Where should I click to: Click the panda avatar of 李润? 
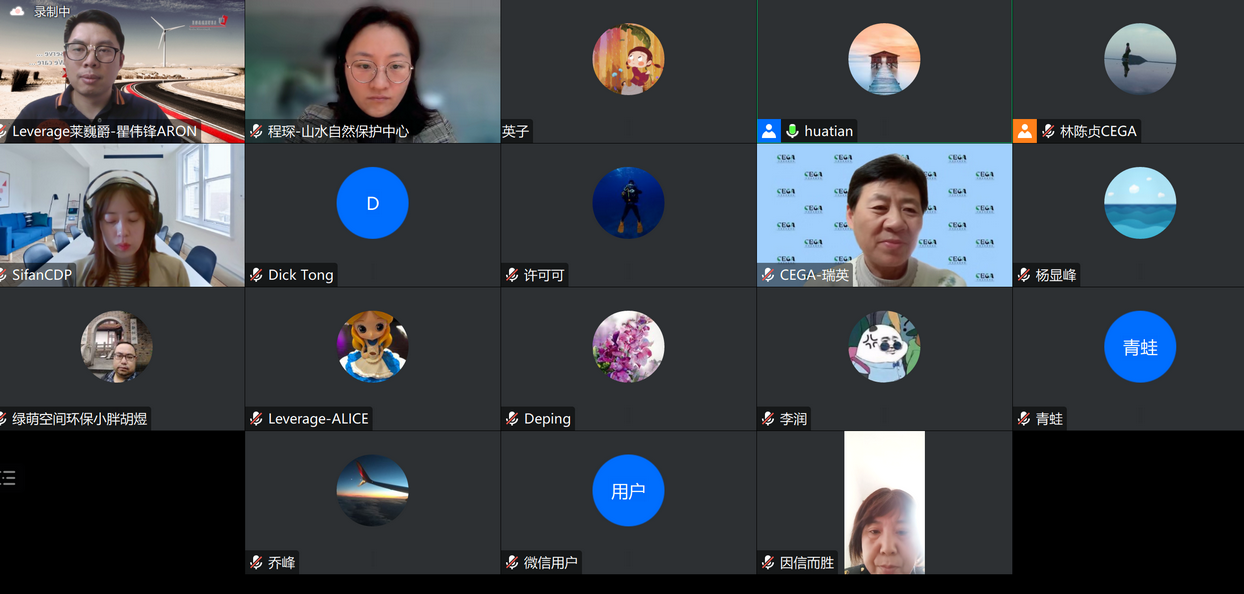click(x=884, y=347)
